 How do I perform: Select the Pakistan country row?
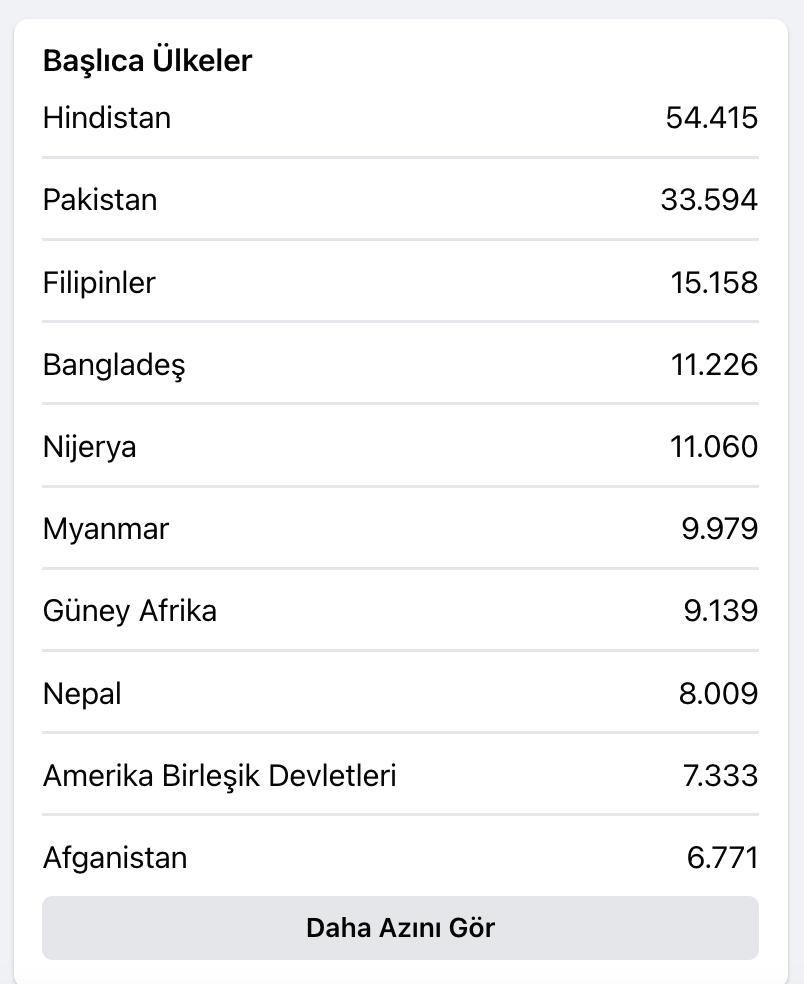coord(400,200)
